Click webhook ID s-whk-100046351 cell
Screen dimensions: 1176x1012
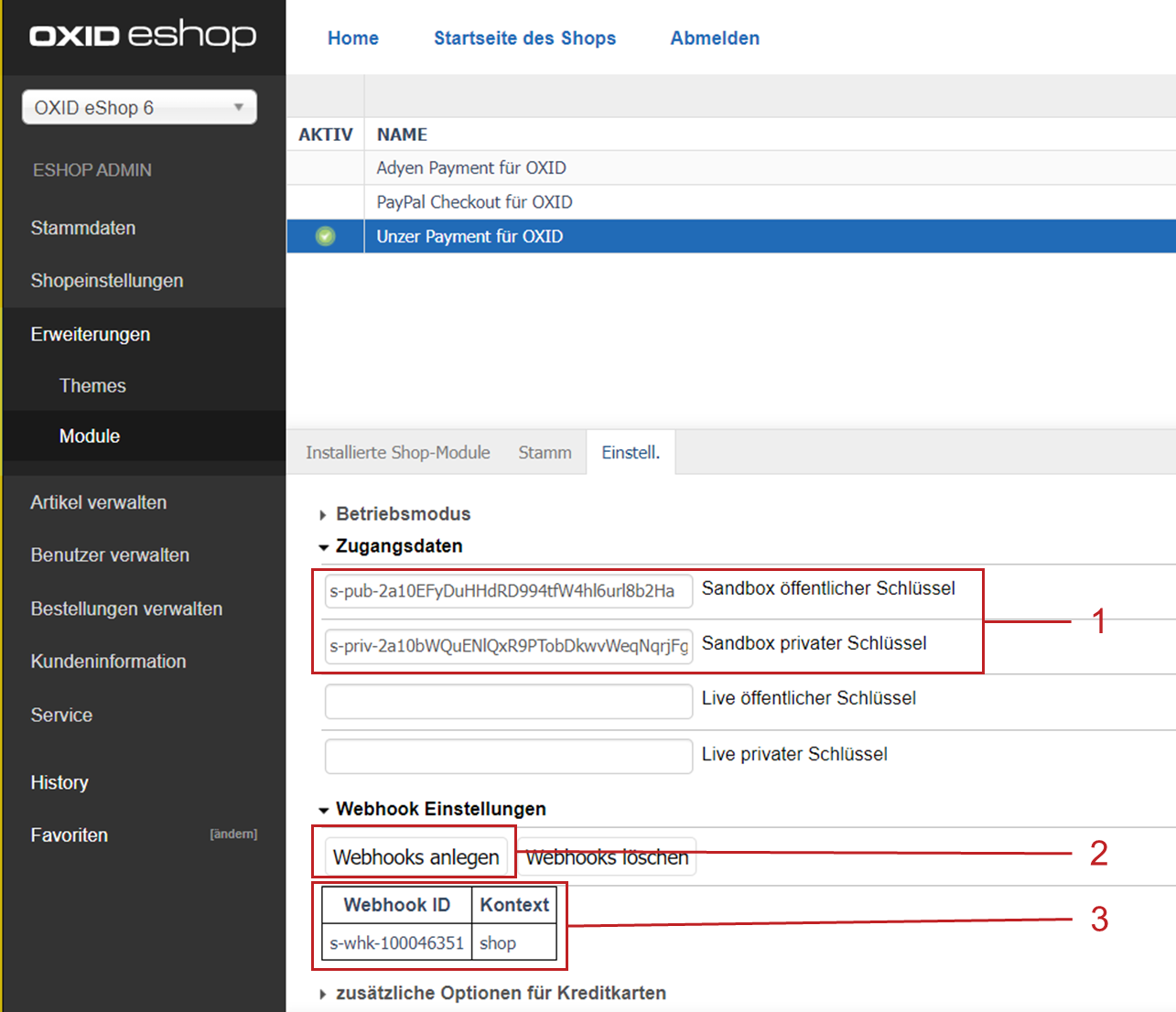pos(397,942)
